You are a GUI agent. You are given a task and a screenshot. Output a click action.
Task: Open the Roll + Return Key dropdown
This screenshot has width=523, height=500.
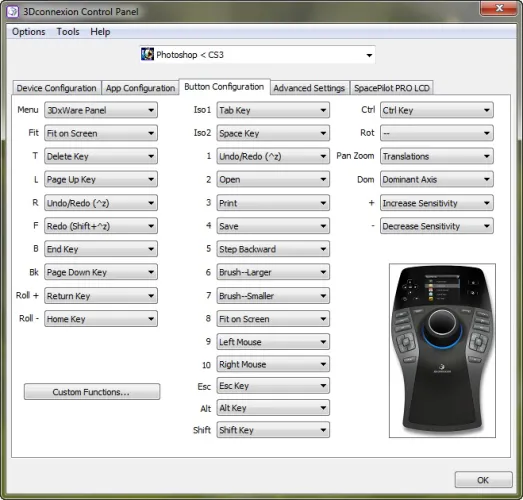101,296
